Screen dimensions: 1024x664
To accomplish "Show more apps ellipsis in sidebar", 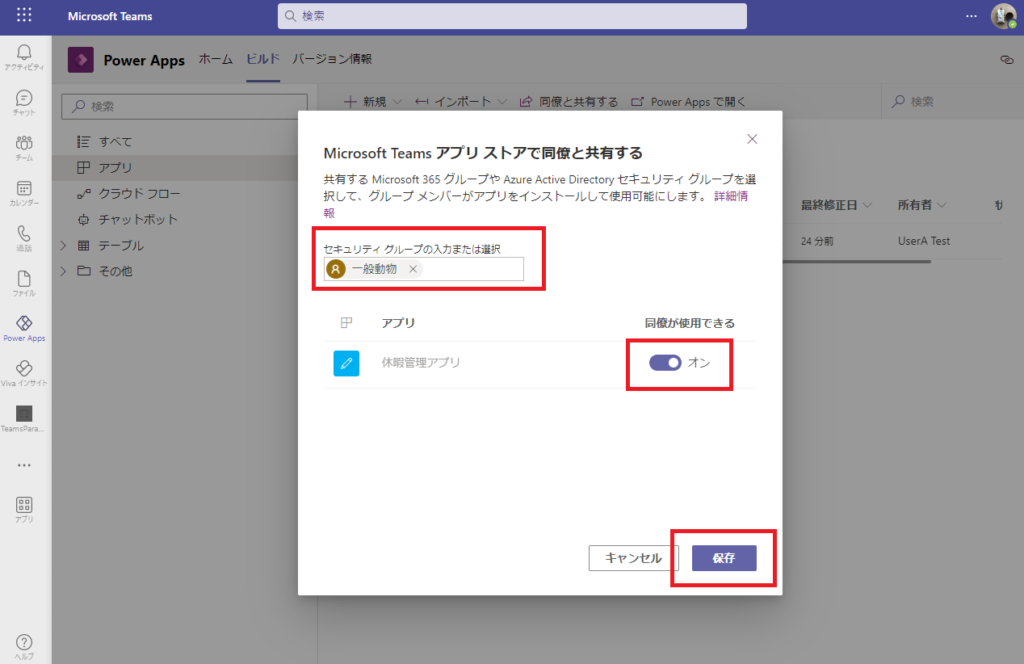I will point(24,466).
